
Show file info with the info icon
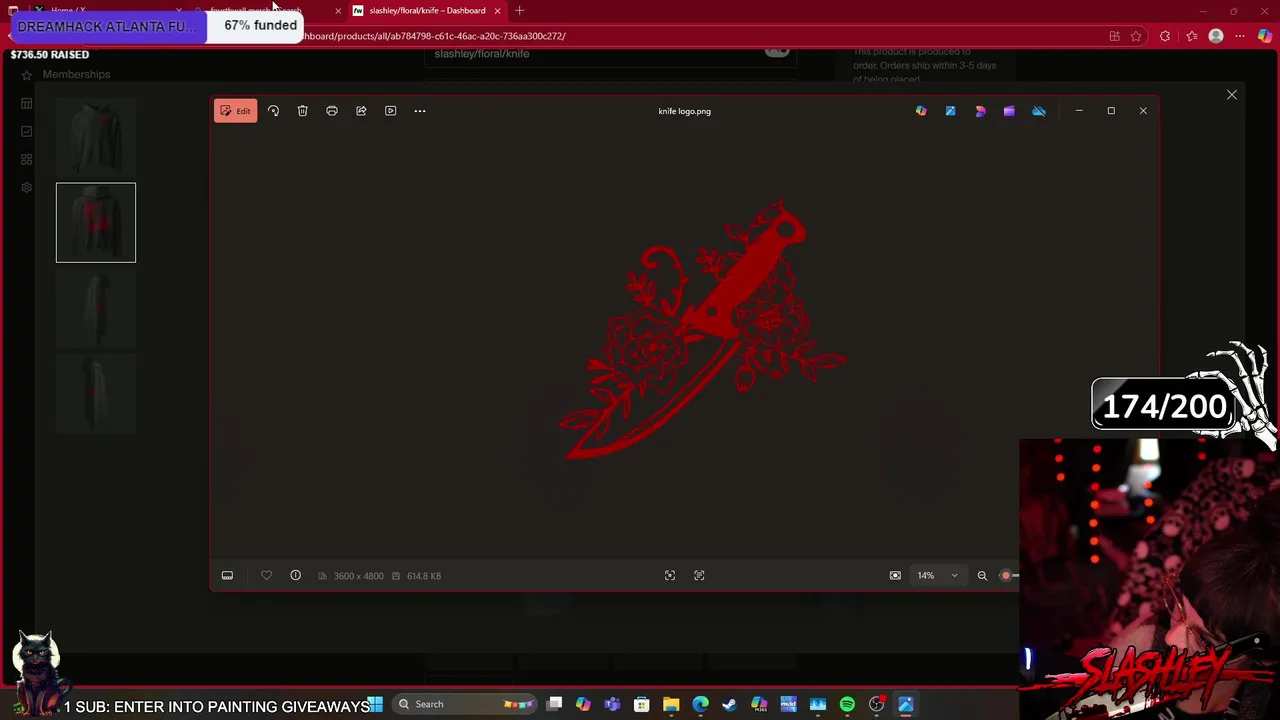coord(295,576)
